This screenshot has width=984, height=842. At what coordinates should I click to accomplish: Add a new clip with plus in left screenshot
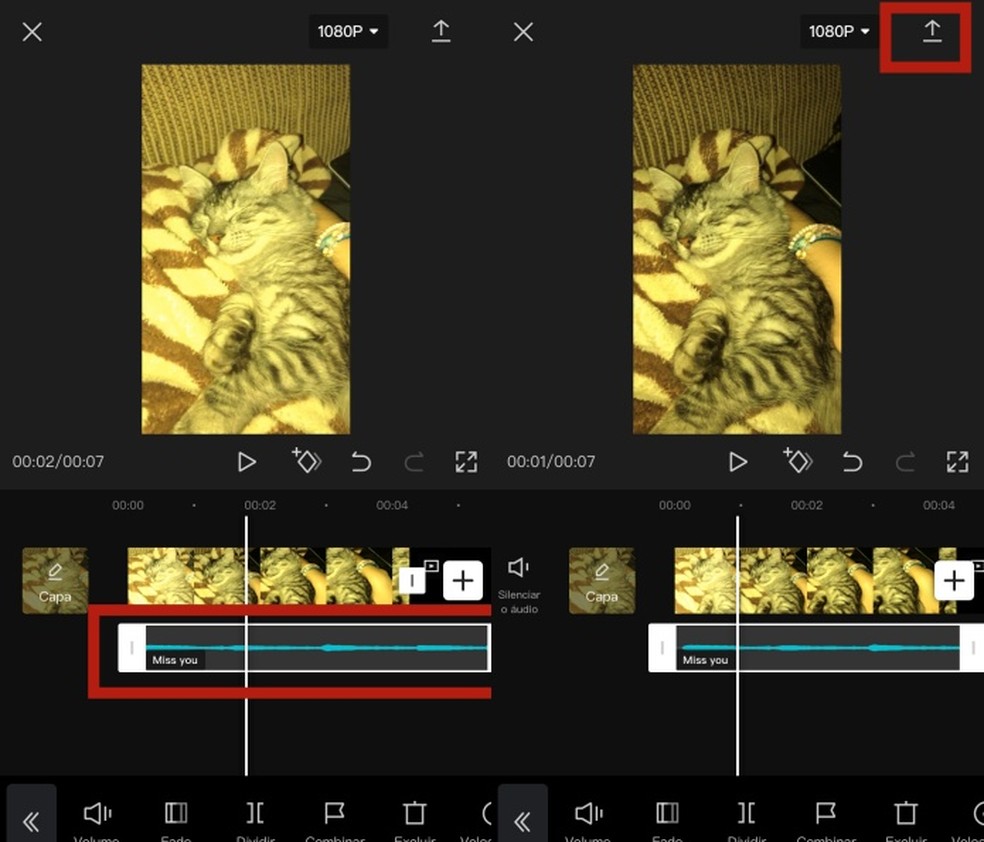tap(463, 580)
